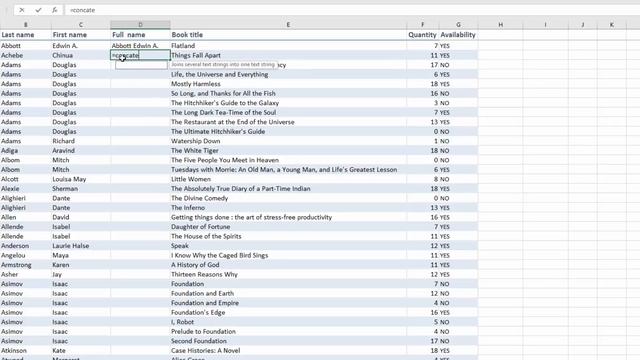640x360 pixels.
Task: Click first name cell 'David'
Action: (x=81, y=217)
